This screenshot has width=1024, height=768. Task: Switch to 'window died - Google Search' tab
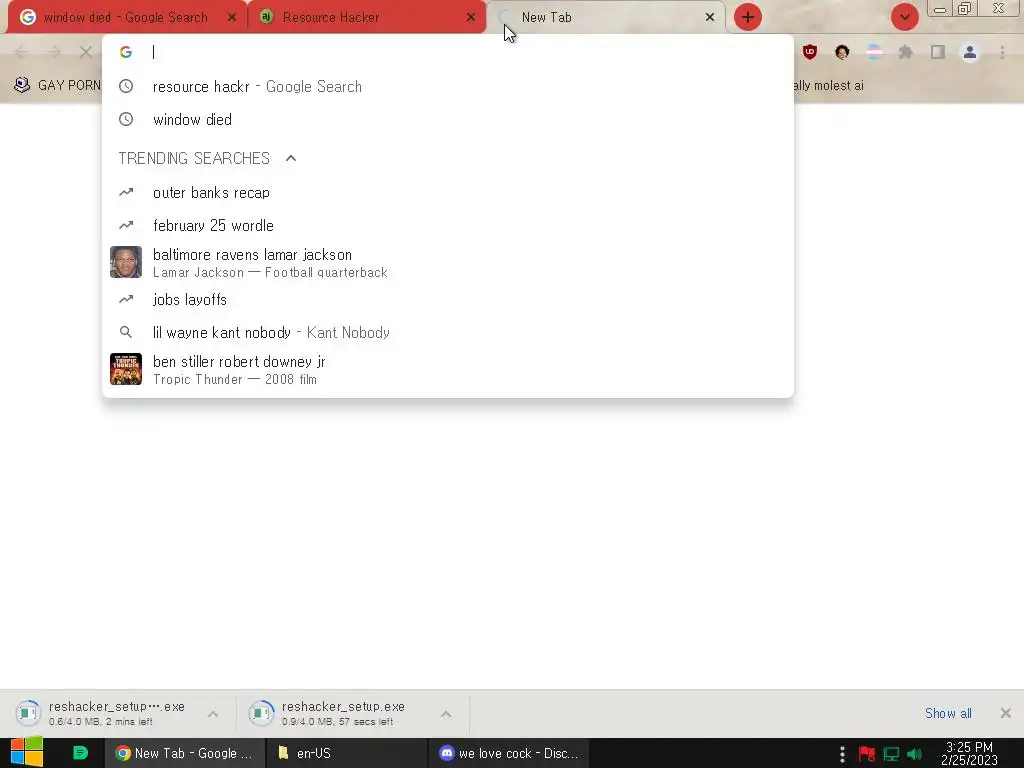(124, 18)
